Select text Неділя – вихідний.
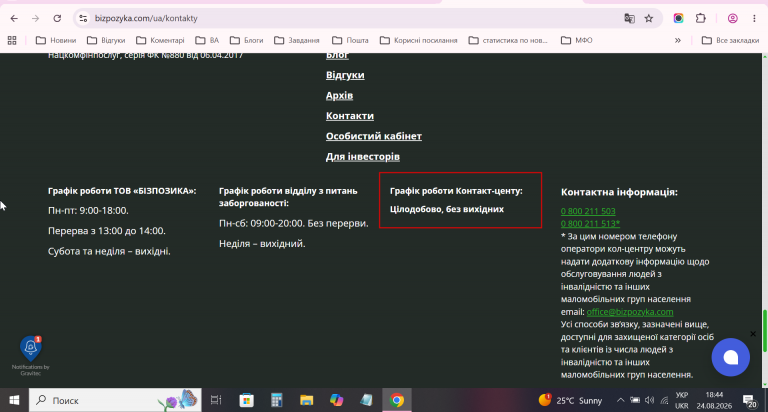The image size is (768, 412). click(x=262, y=244)
